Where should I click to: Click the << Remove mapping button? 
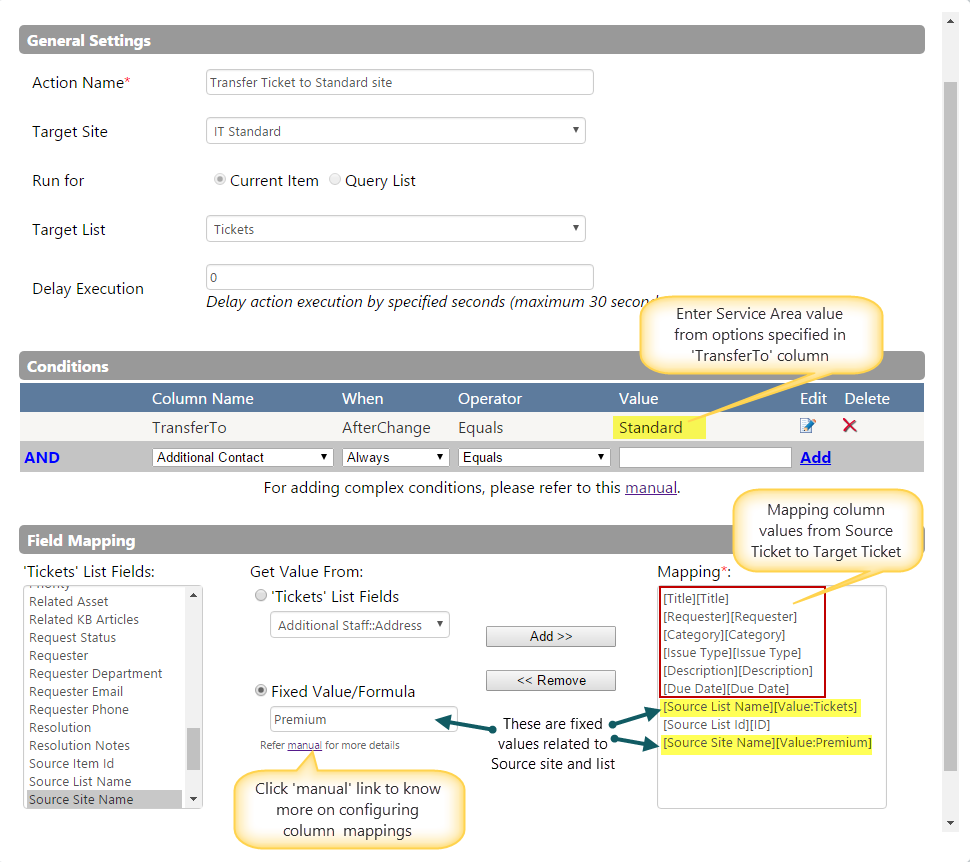tap(551, 680)
